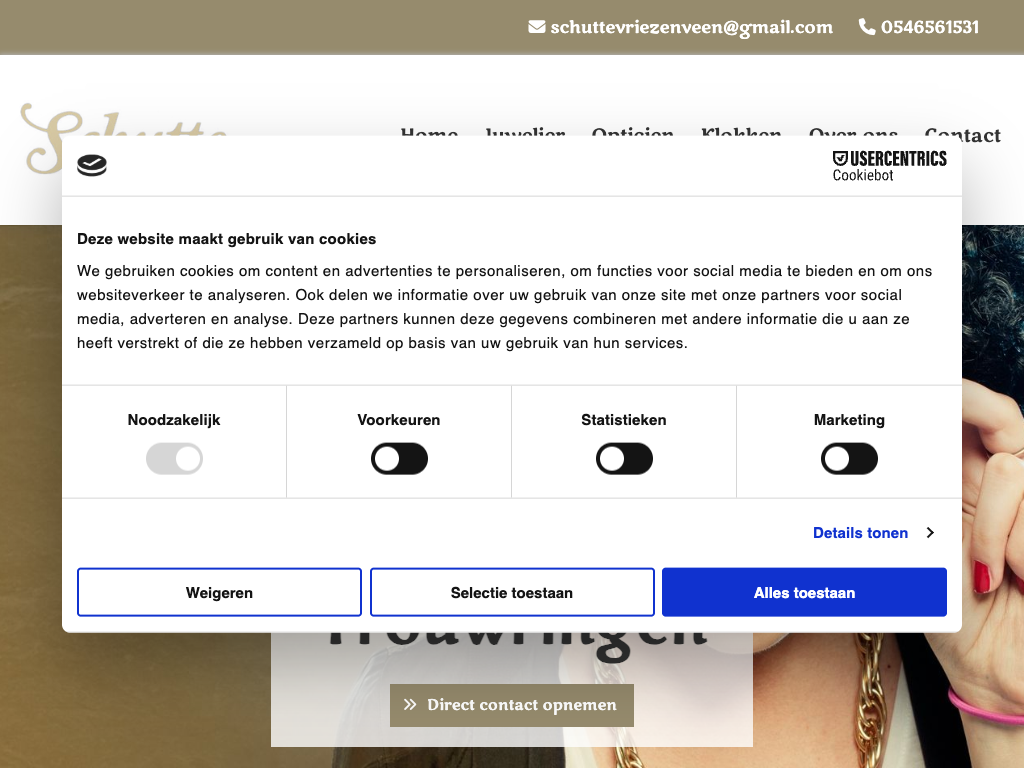The height and width of the screenshot is (768, 1024).
Task: Open the Contact menu item
Action: tap(962, 134)
